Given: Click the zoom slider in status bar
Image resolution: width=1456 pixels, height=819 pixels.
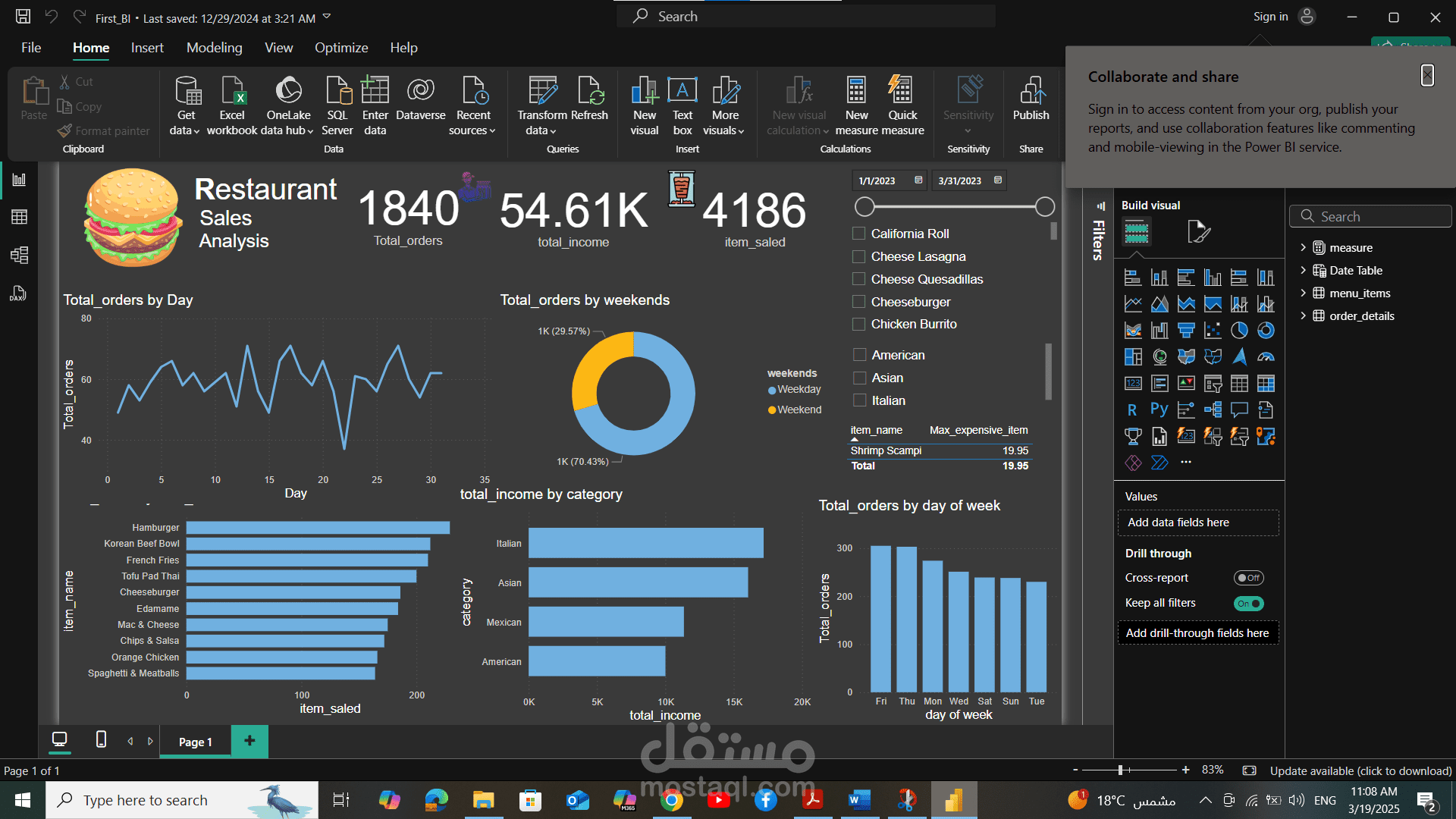Looking at the screenshot, I should pyautogui.click(x=1120, y=770).
